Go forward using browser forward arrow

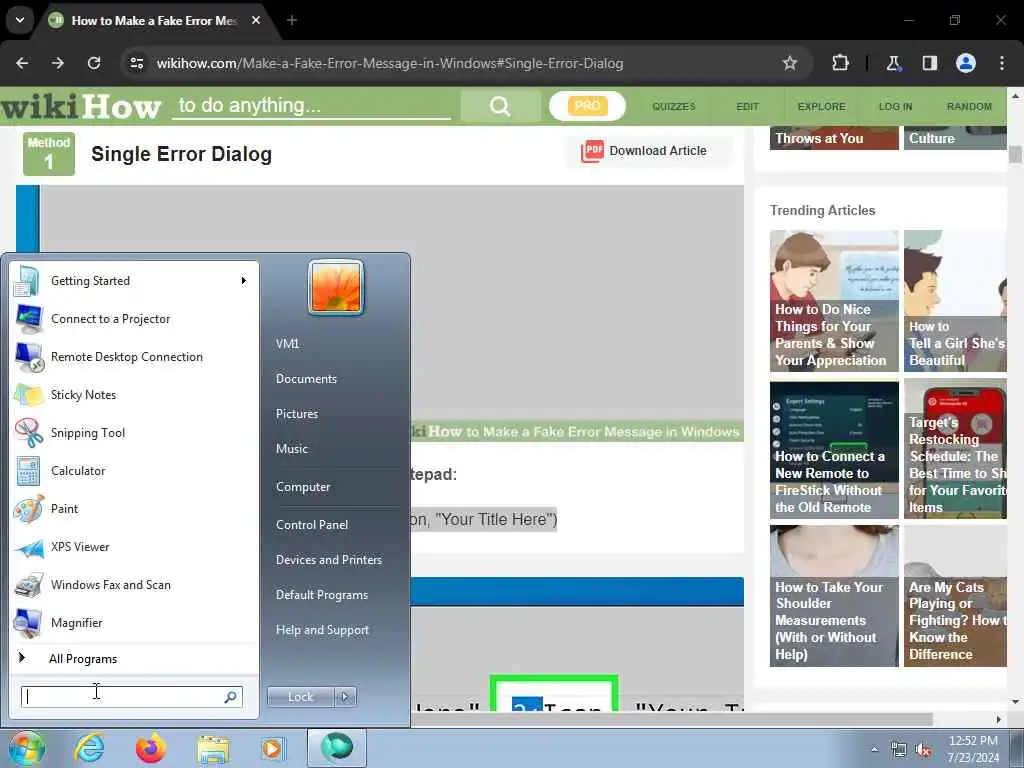click(x=58, y=63)
